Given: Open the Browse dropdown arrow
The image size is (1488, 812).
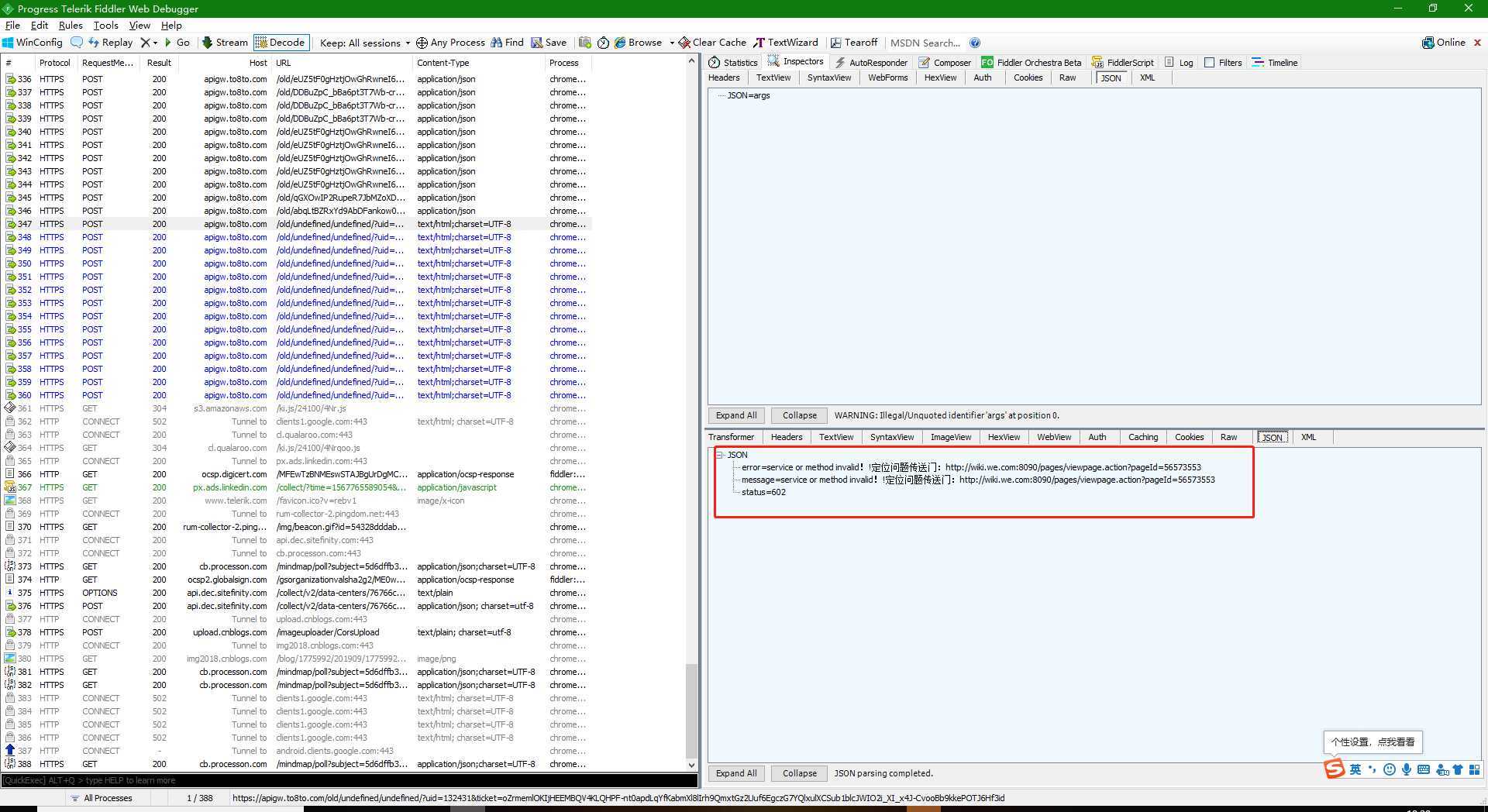Looking at the screenshot, I should coord(672,43).
